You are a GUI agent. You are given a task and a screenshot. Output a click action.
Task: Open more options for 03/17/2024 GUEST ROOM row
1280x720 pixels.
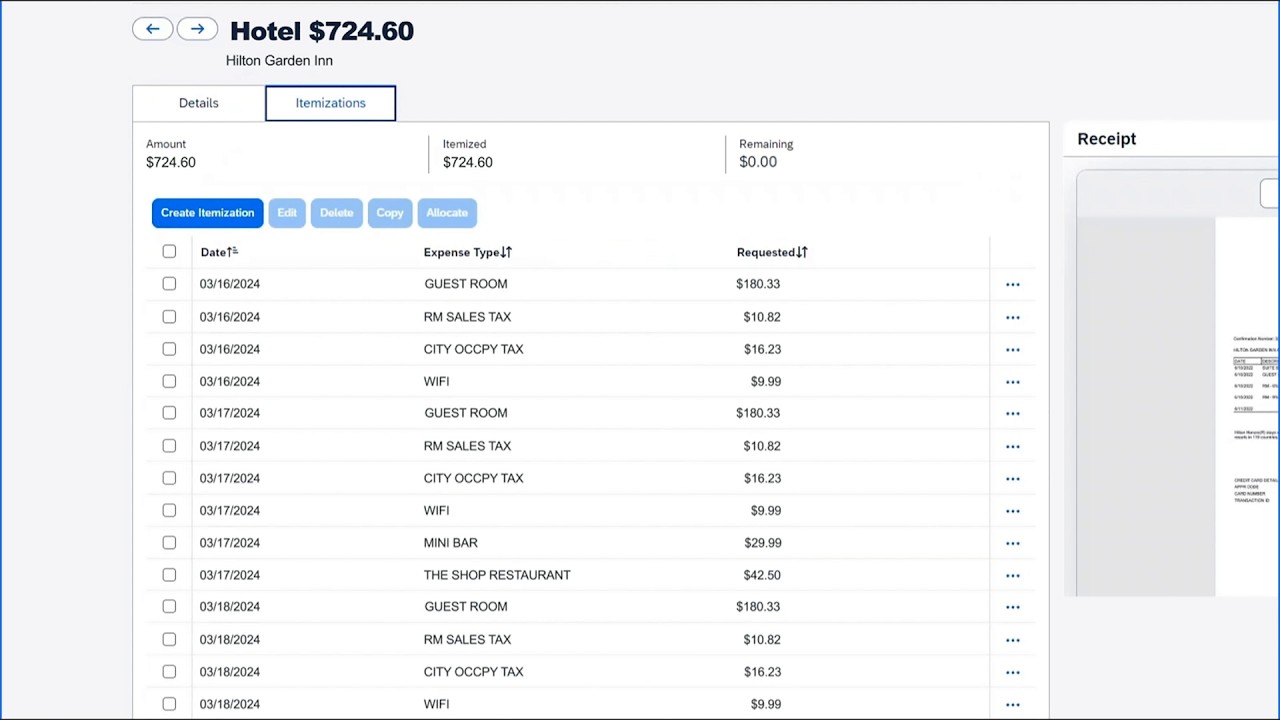pyautogui.click(x=1013, y=414)
